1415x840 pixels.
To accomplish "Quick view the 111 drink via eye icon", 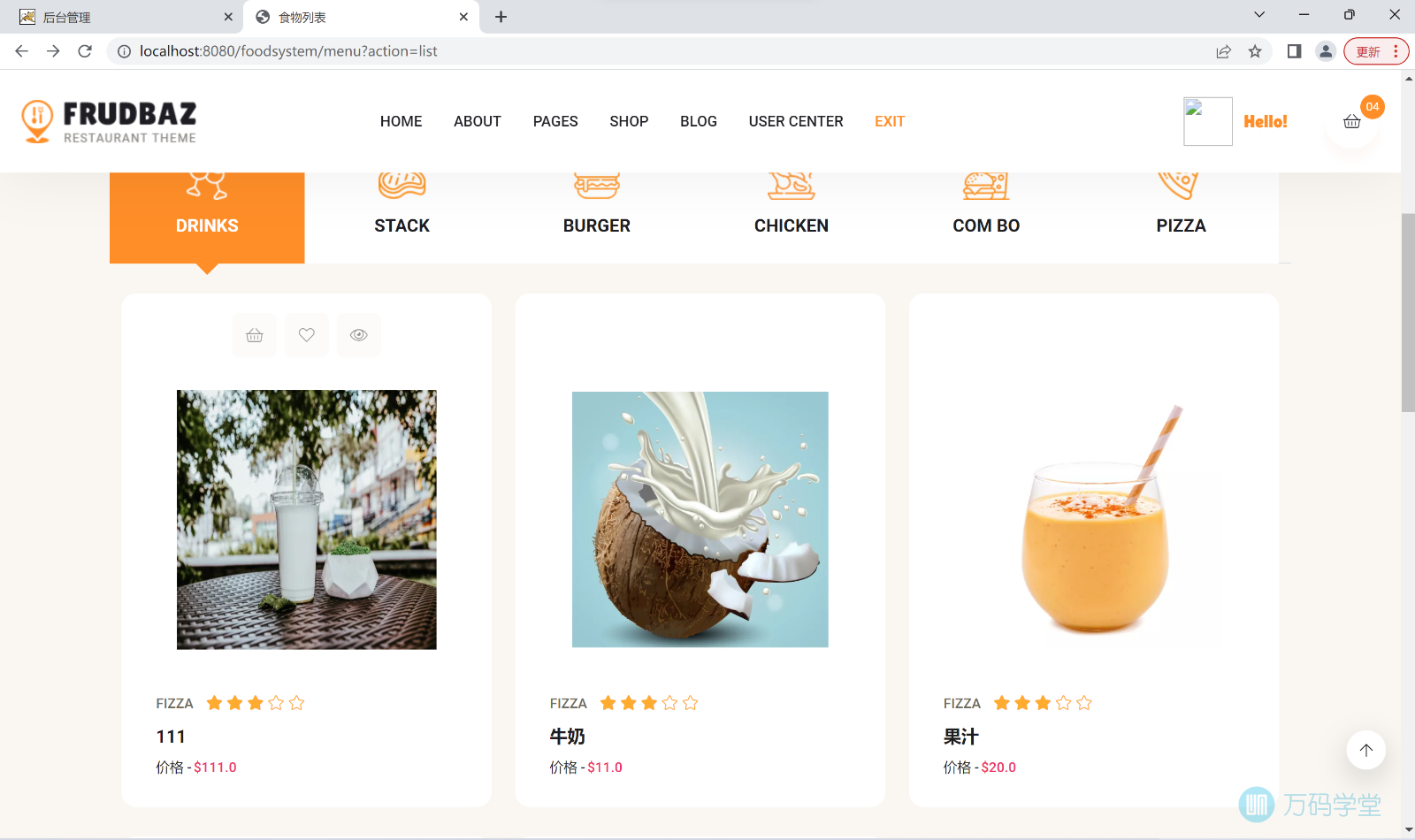I will point(359,335).
